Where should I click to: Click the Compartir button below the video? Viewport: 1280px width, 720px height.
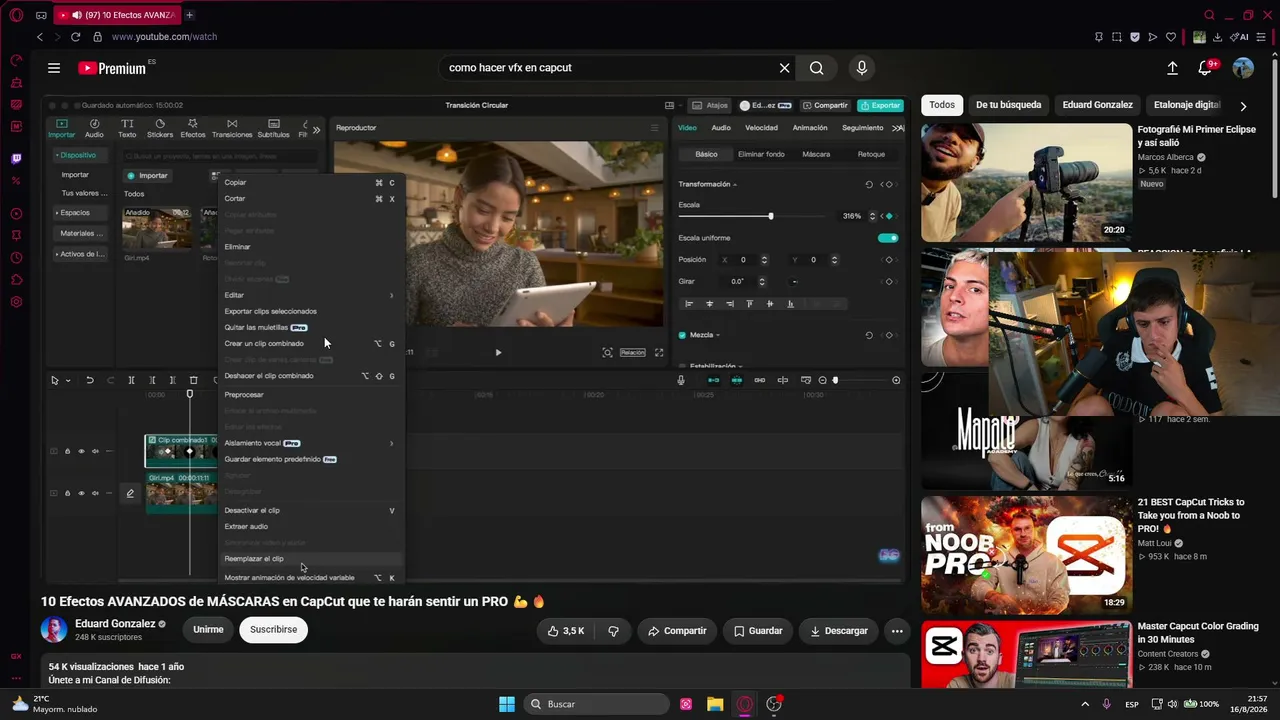click(677, 631)
